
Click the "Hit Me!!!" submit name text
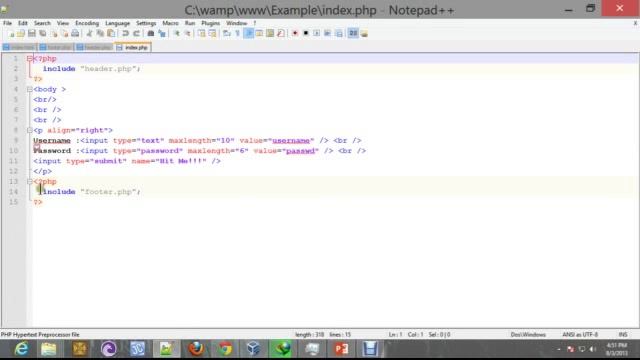pos(182,161)
